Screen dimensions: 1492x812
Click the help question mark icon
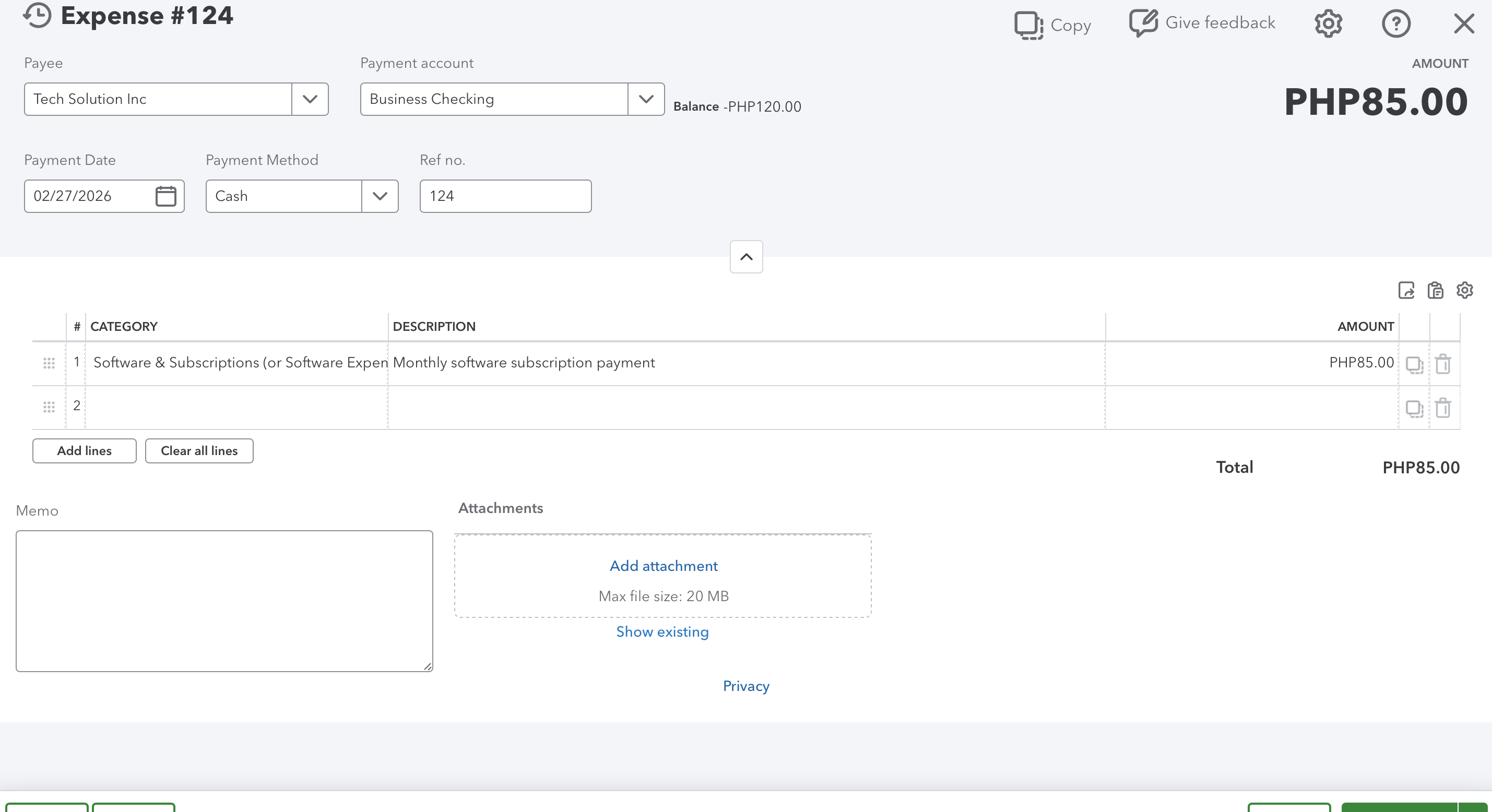point(1396,24)
